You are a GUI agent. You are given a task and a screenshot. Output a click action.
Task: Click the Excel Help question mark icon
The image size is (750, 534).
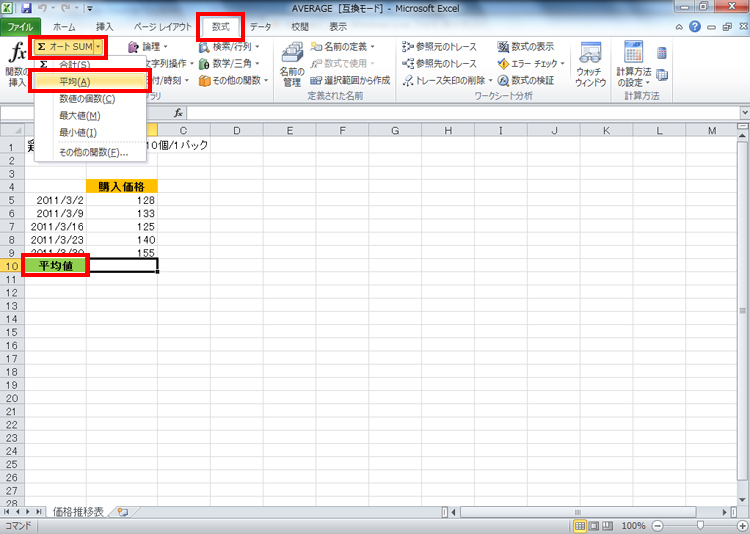695,27
